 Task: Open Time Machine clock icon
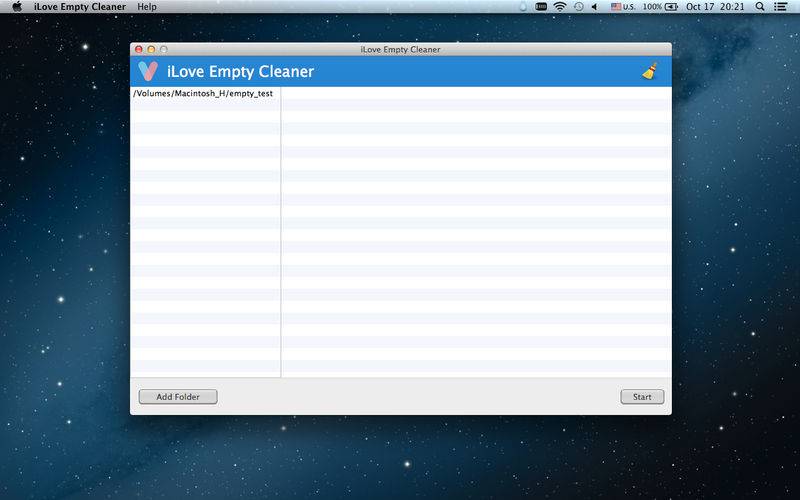578,7
